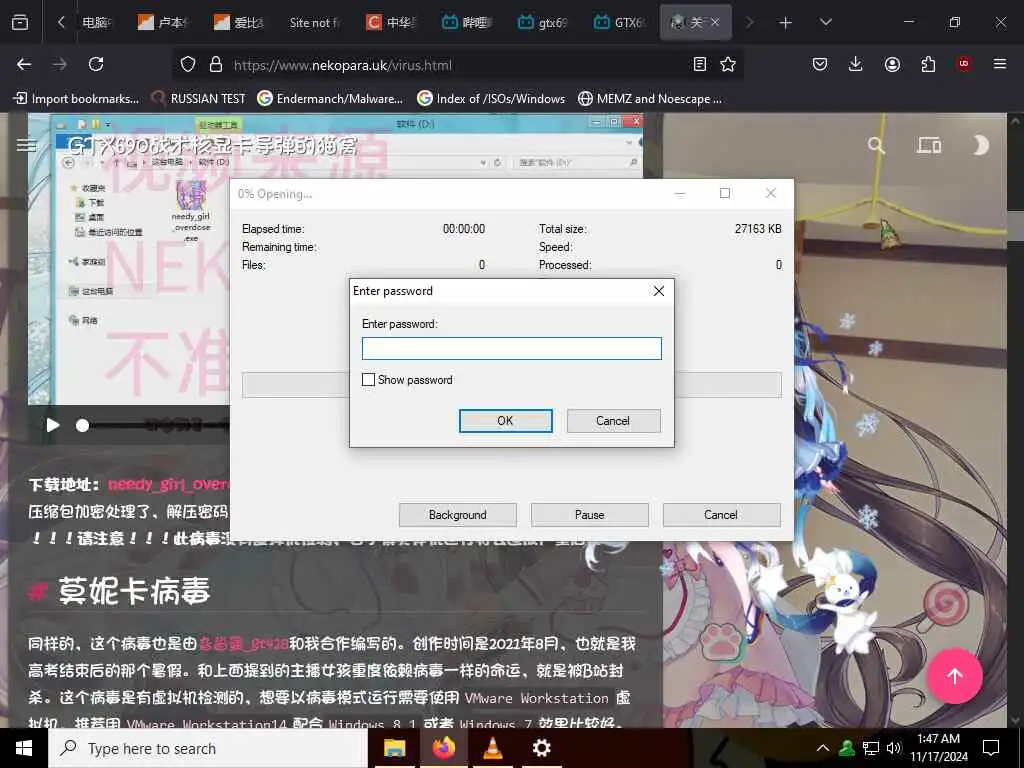This screenshot has width=1024, height=768.
Task: Confirm password with OK button
Action: tap(505, 421)
